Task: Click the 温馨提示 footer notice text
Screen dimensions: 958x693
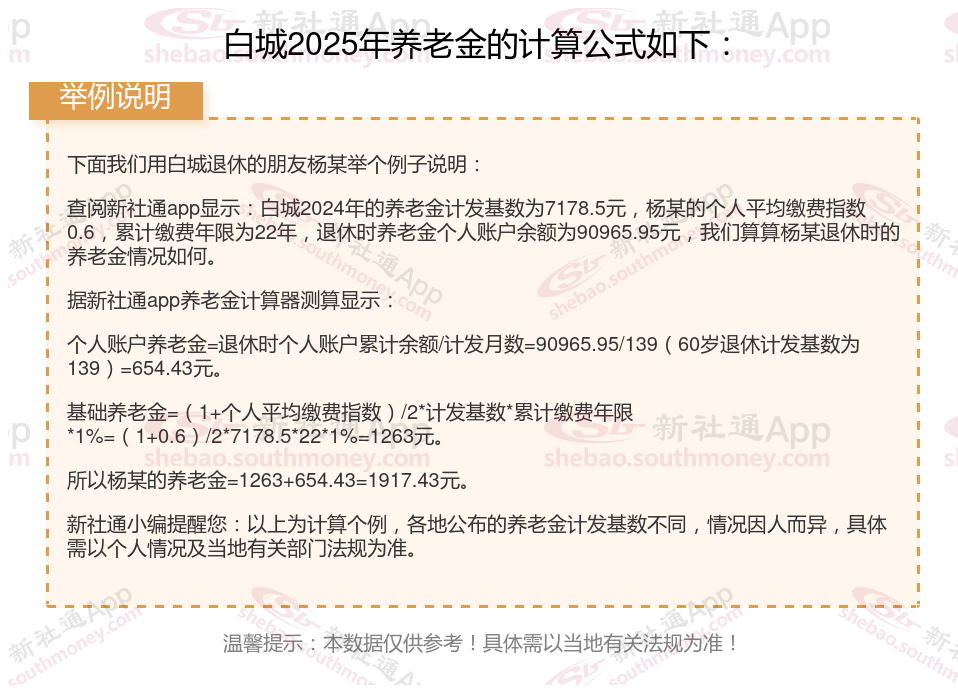Action: point(481,643)
